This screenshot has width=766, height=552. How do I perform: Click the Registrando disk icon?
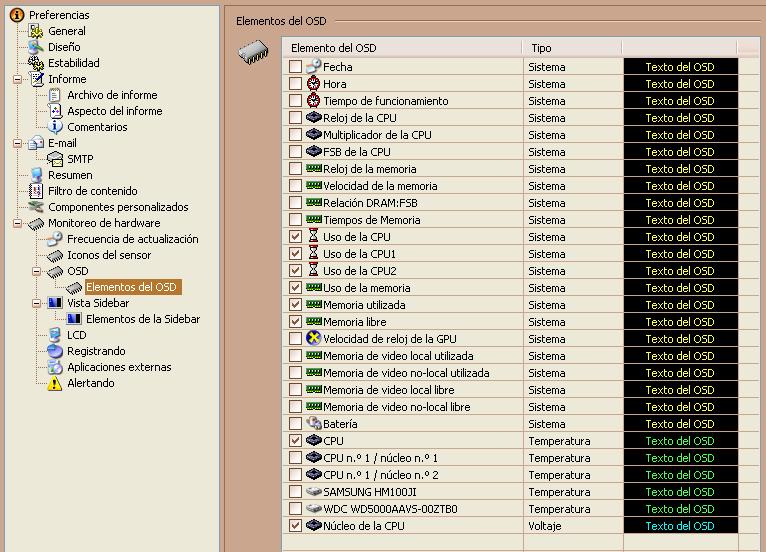[x=55, y=351]
